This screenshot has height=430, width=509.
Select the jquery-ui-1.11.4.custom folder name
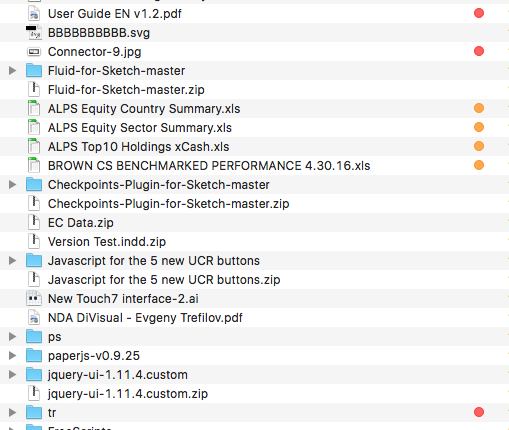(118, 375)
